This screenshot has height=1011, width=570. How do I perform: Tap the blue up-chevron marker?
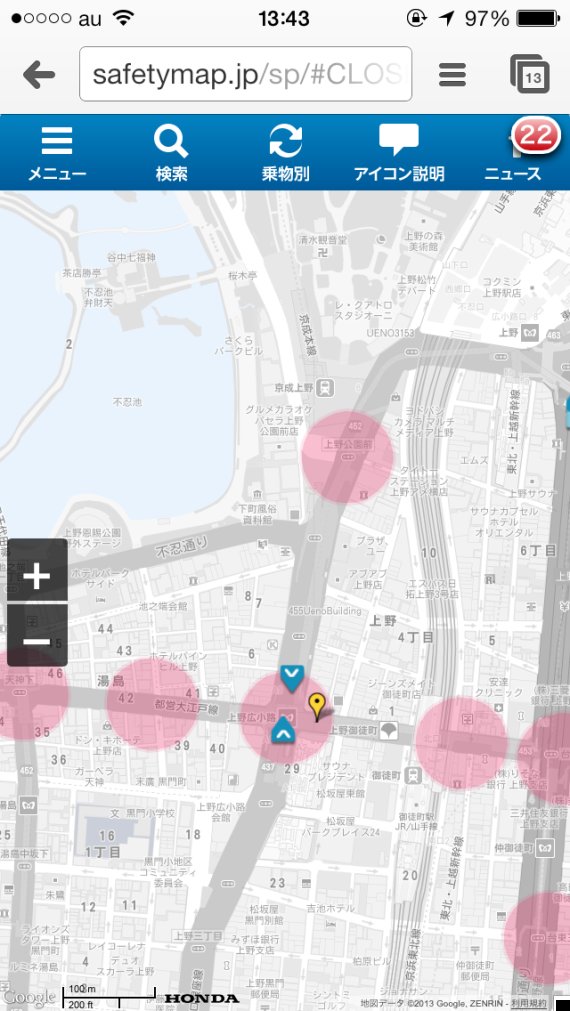coord(282,732)
